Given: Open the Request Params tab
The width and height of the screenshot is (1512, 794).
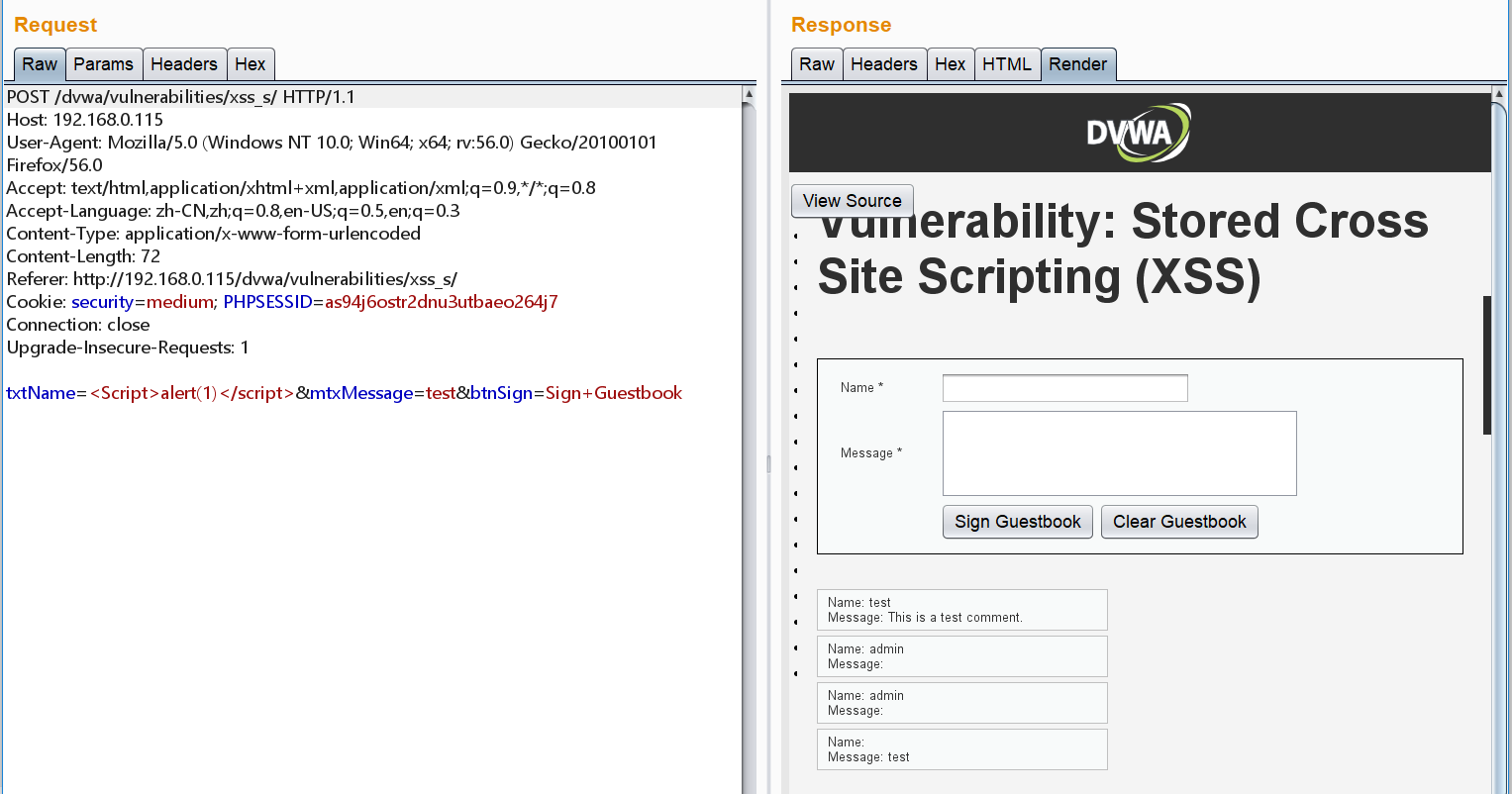Looking at the screenshot, I should pos(104,64).
